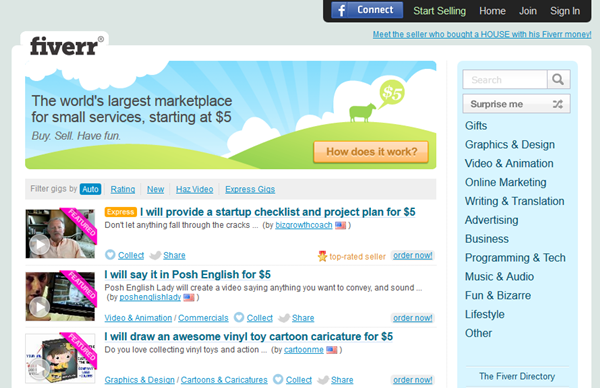The width and height of the screenshot is (600, 388).
Task: Open Start Selling in top navigation
Action: pos(439,11)
